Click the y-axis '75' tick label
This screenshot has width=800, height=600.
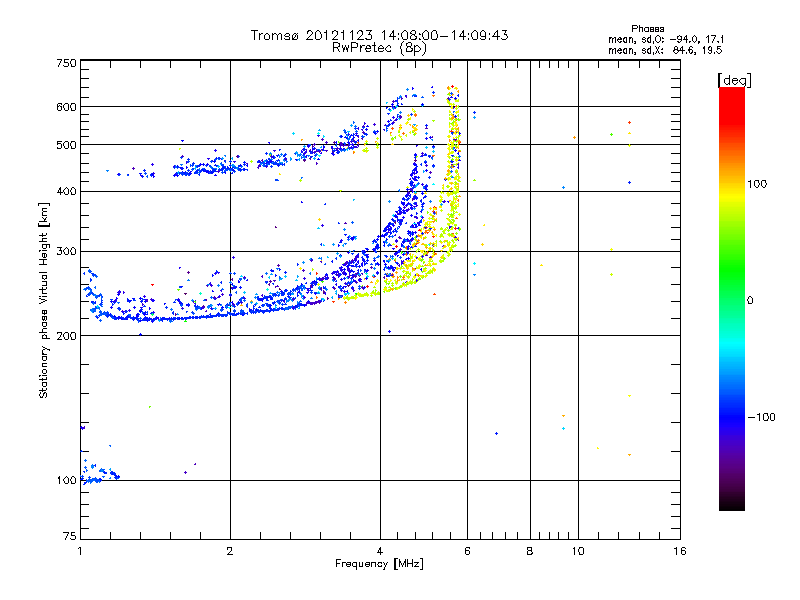coord(70,536)
